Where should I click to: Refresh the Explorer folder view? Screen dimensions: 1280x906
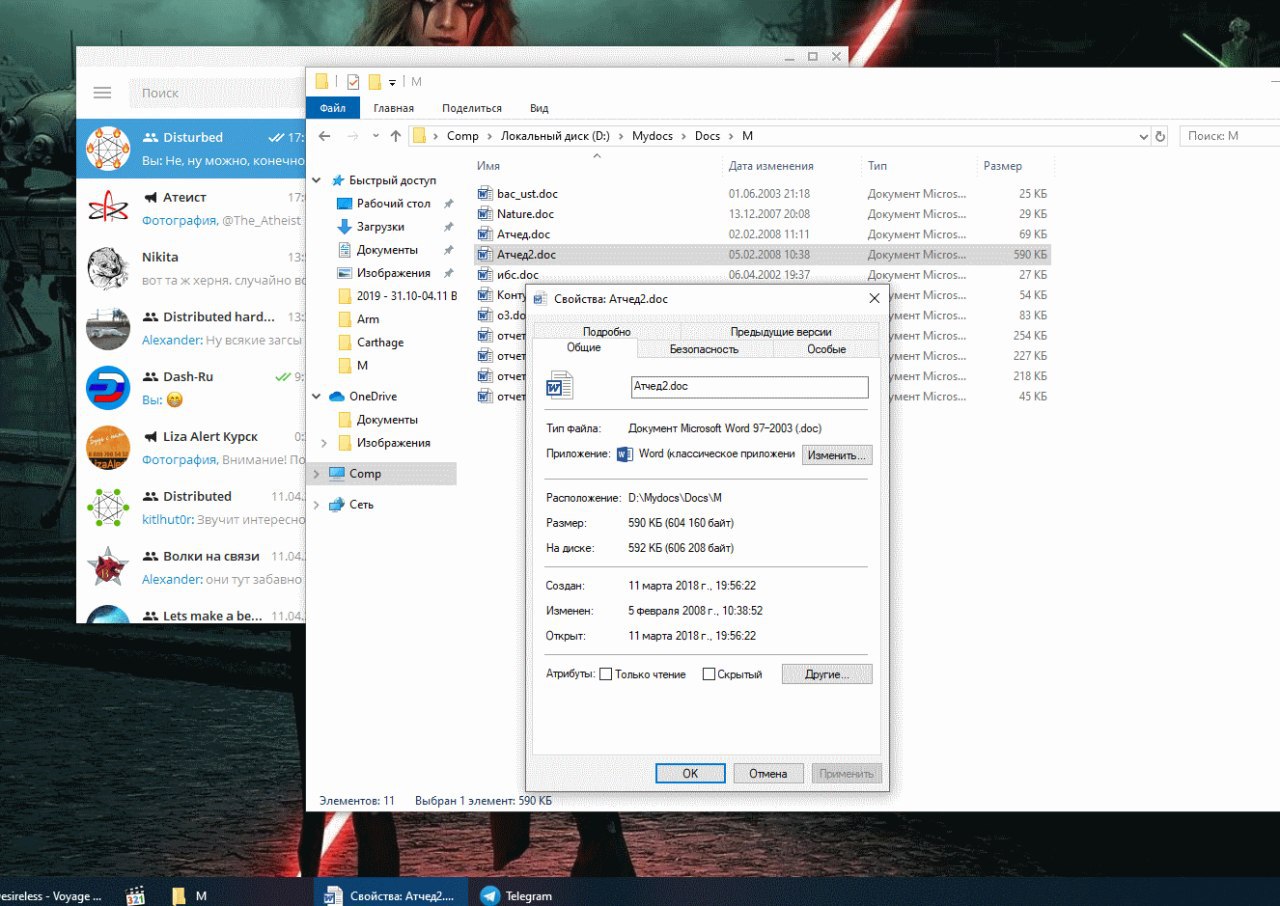coord(1160,136)
